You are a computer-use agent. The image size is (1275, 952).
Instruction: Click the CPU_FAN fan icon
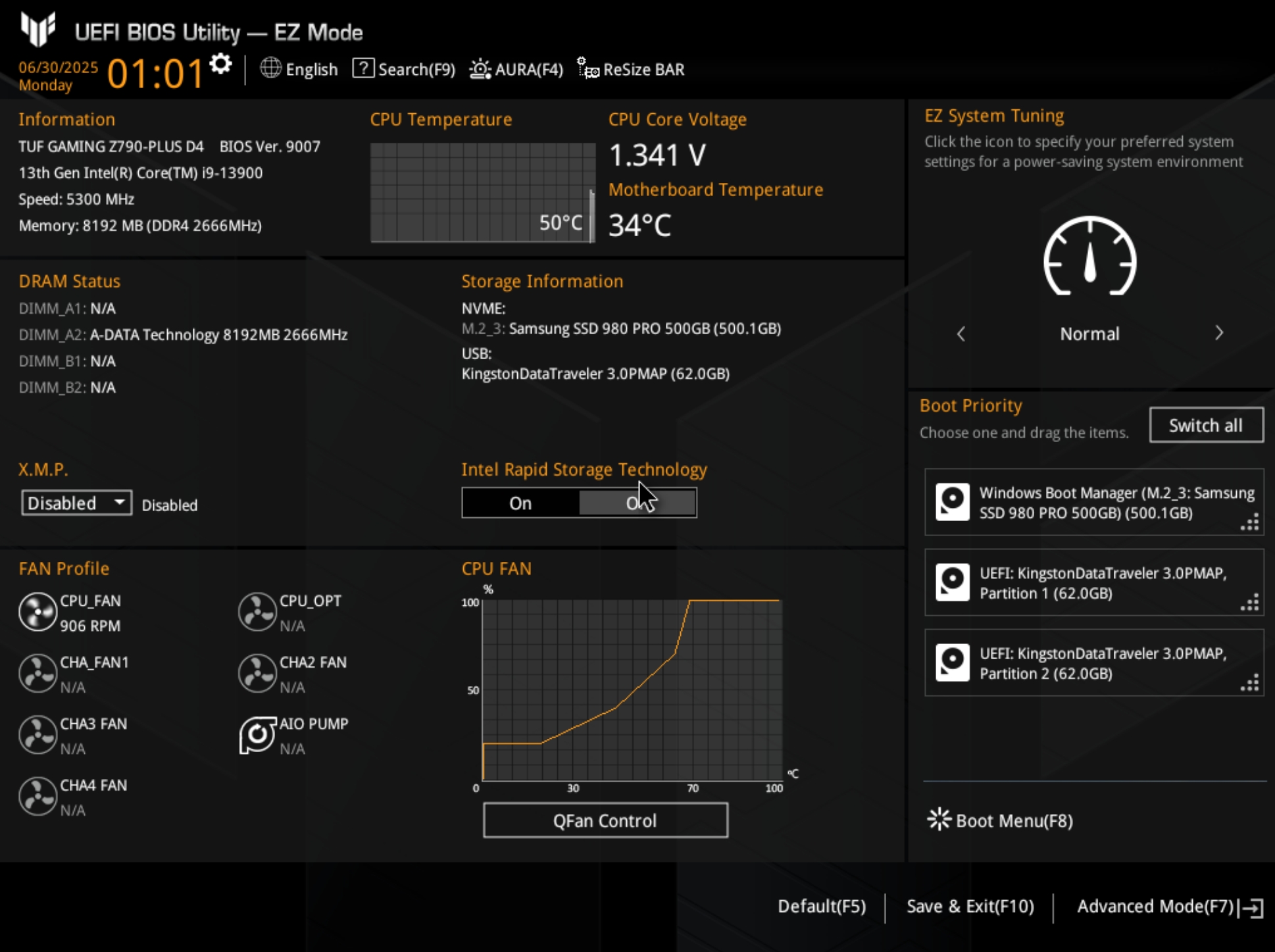(37, 612)
